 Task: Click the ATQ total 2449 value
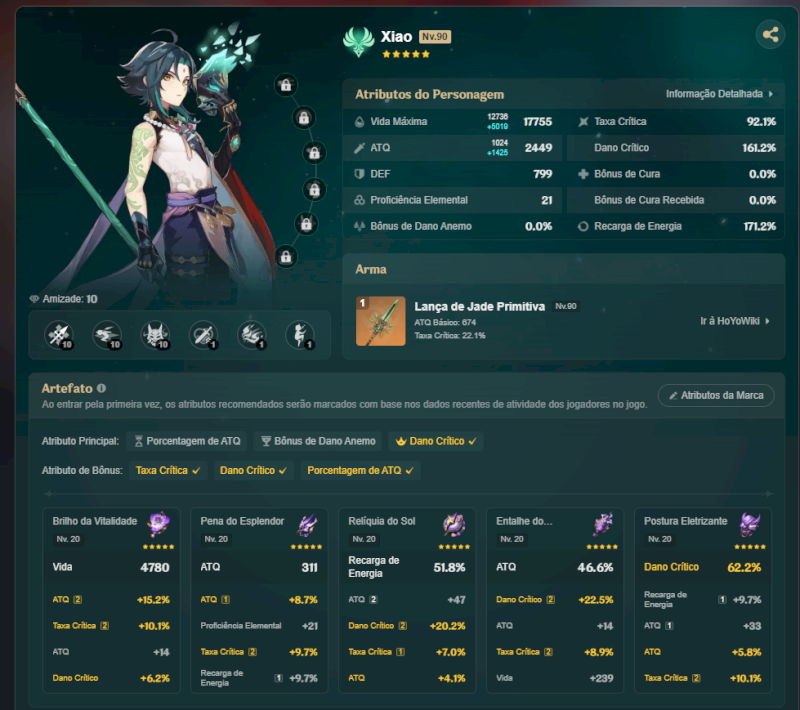(538, 148)
